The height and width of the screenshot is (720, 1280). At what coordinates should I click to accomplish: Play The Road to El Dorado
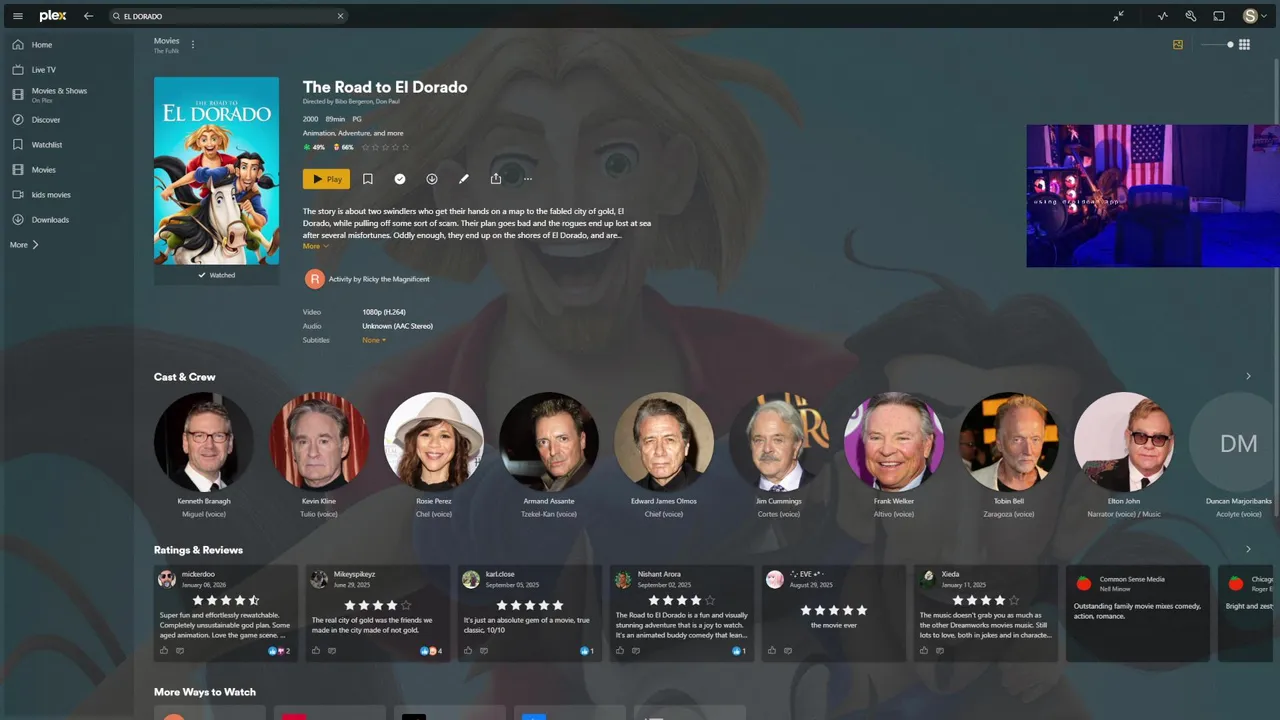pyautogui.click(x=326, y=179)
